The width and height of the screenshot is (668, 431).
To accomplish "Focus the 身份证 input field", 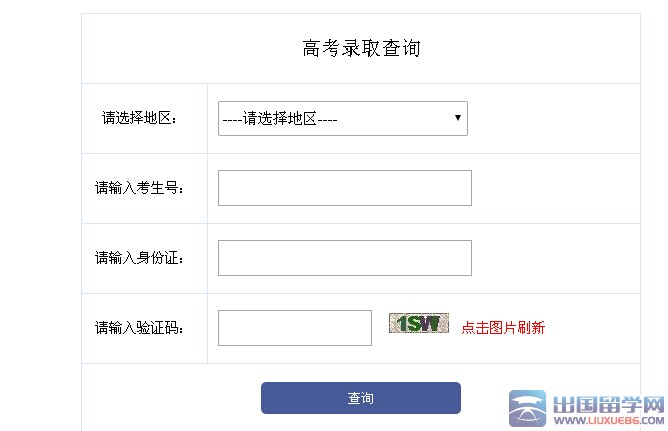I will click(344, 258).
